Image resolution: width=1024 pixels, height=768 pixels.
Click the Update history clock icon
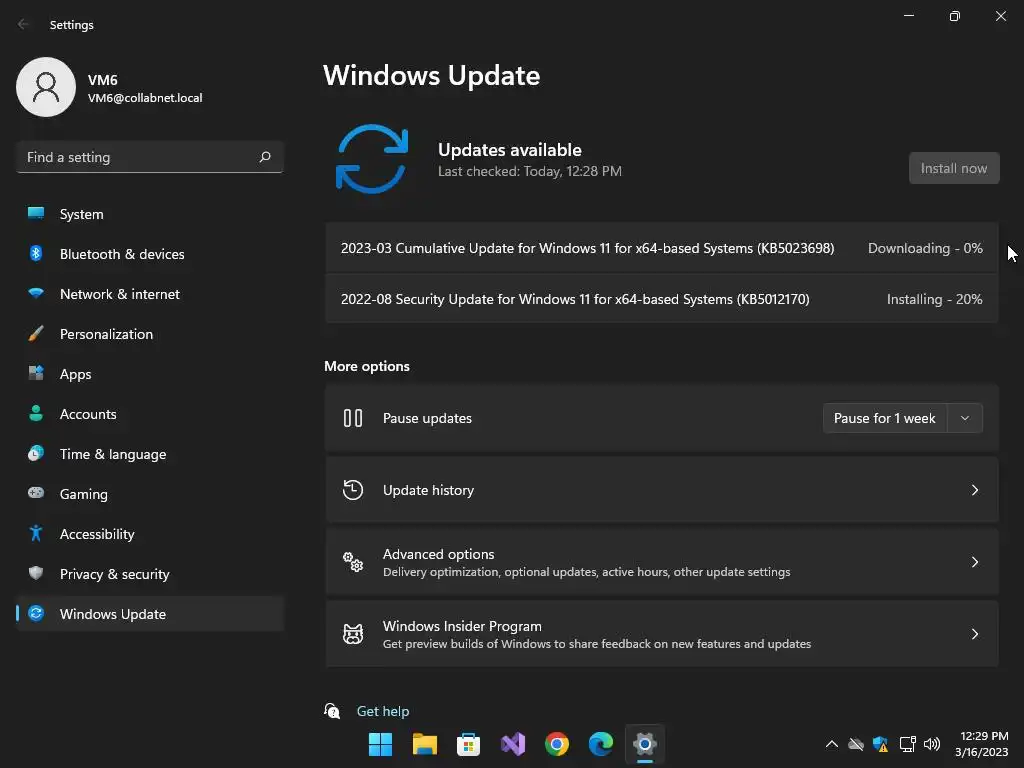coord(353,490)
